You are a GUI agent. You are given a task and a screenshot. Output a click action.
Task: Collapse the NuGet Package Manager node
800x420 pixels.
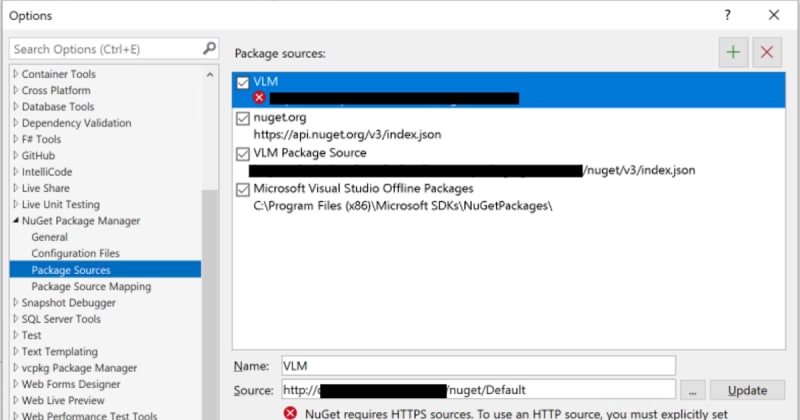coord(15,221)
